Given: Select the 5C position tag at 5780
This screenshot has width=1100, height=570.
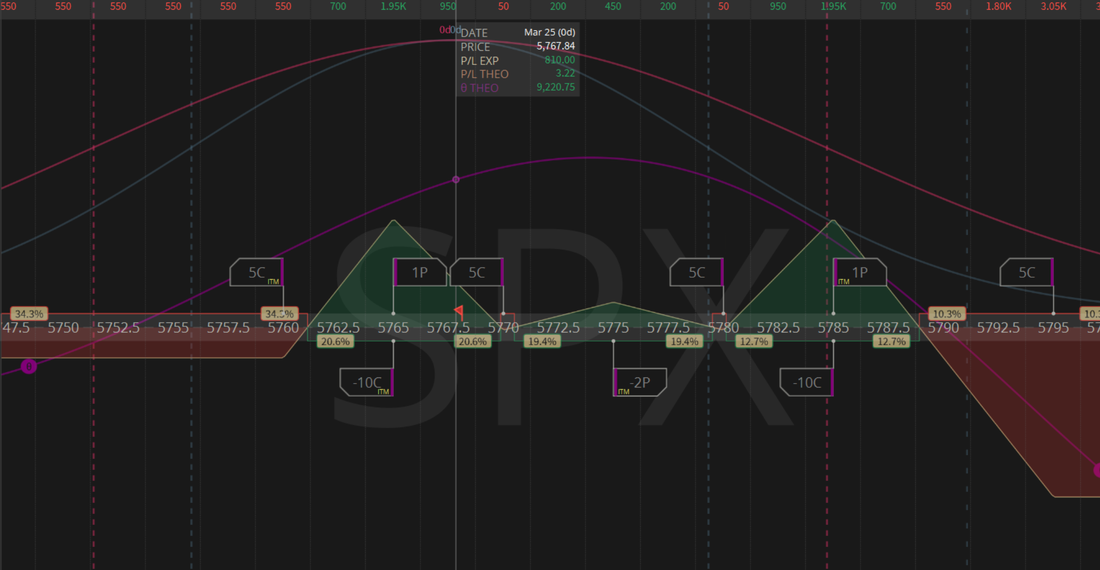Looking at the screenshot, I should pyautogui.click(x=697, y=272).
